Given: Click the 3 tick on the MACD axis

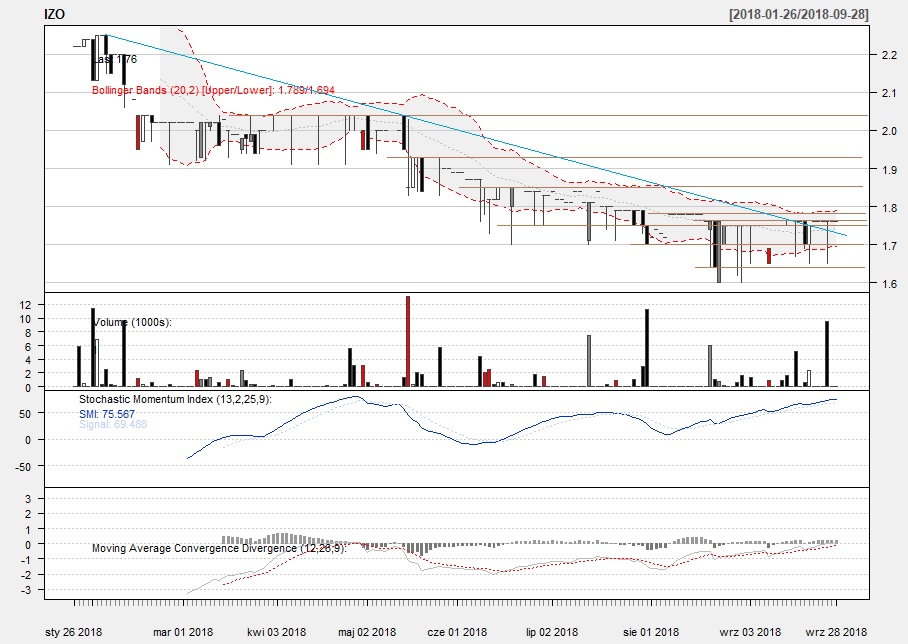Looking at the screenshot, I should pyautogui.click(x=27, y=499).
